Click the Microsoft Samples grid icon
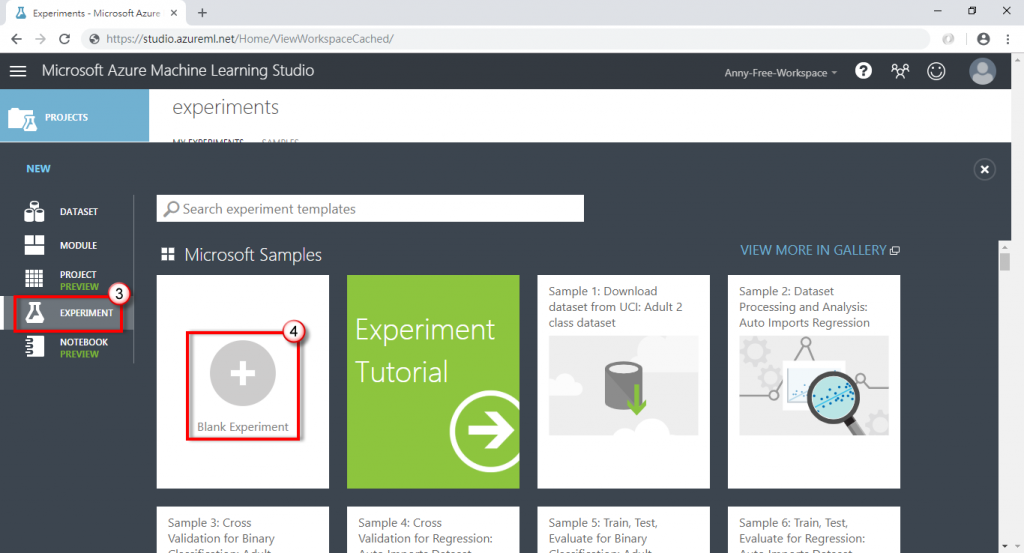 coord(168,254)
